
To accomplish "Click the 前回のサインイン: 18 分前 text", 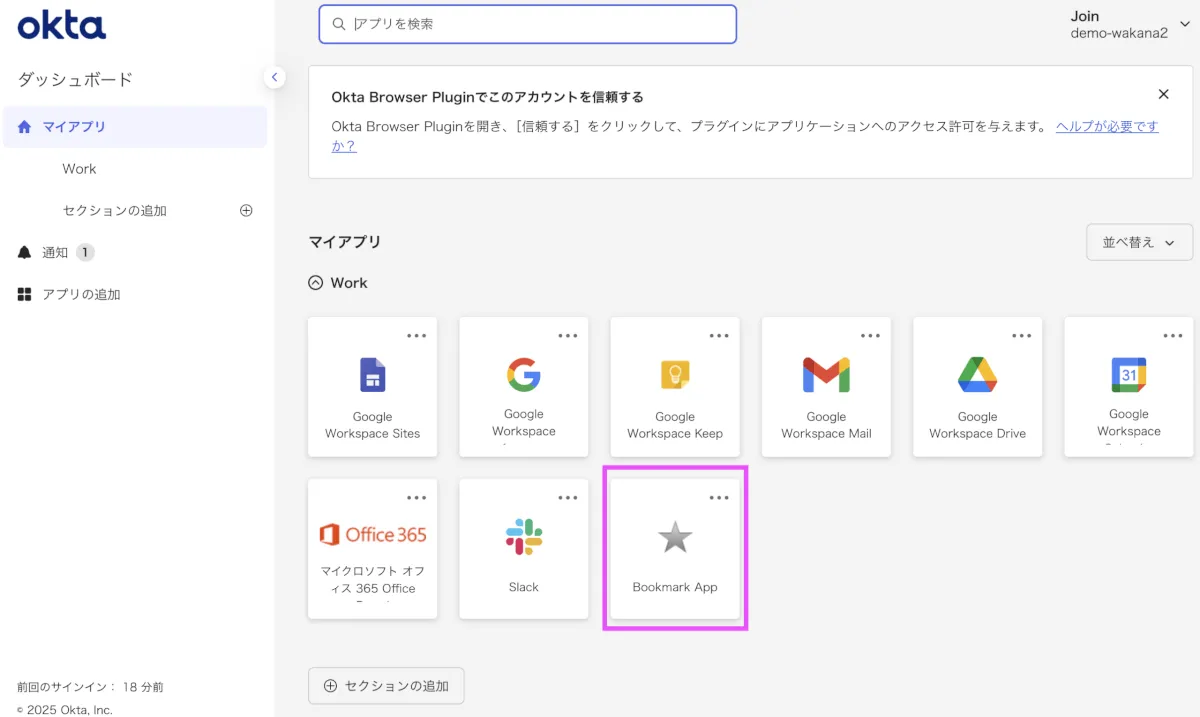I will click(x=90, y=687).
